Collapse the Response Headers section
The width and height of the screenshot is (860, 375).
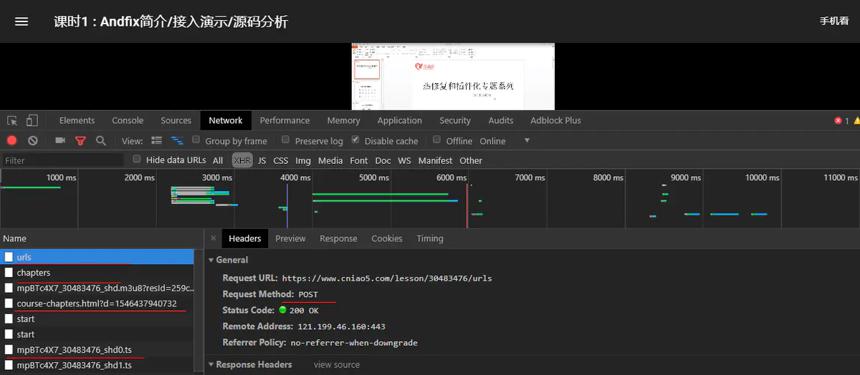[211, 365]
